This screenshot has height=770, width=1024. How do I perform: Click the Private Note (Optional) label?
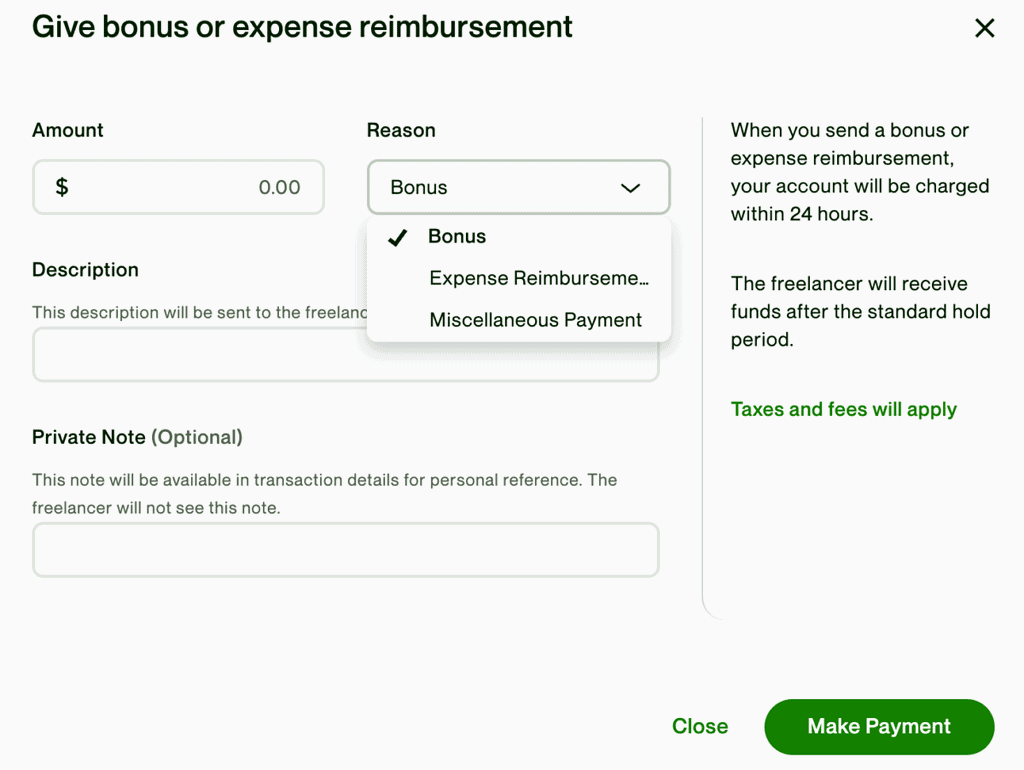point(137,438)
